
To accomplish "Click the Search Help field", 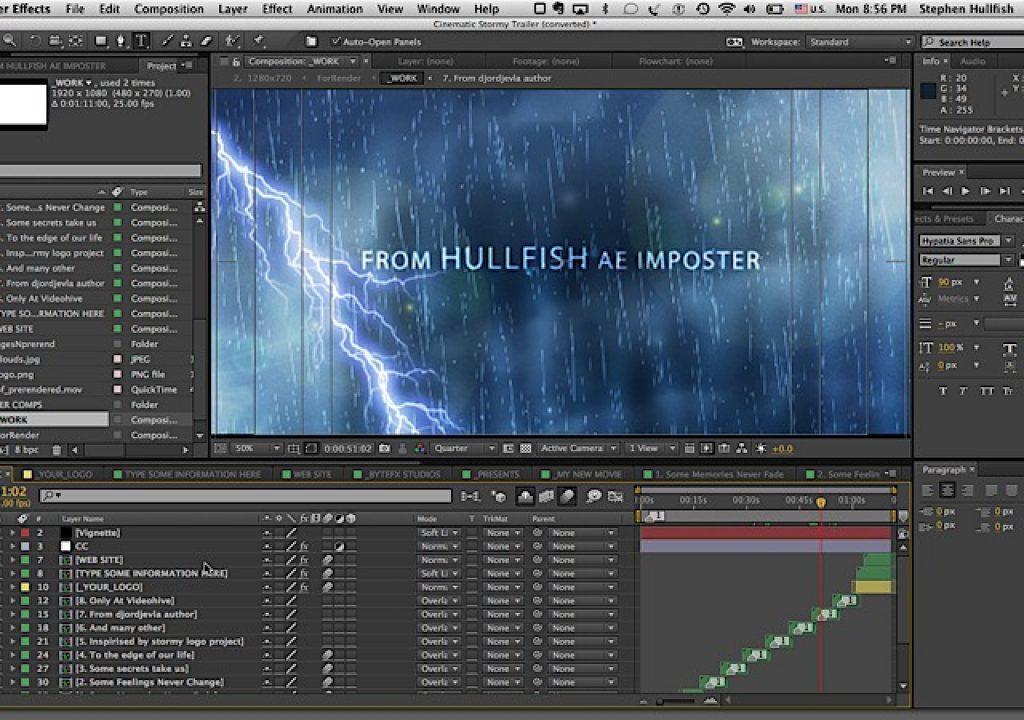I will [x=972, y=42].
